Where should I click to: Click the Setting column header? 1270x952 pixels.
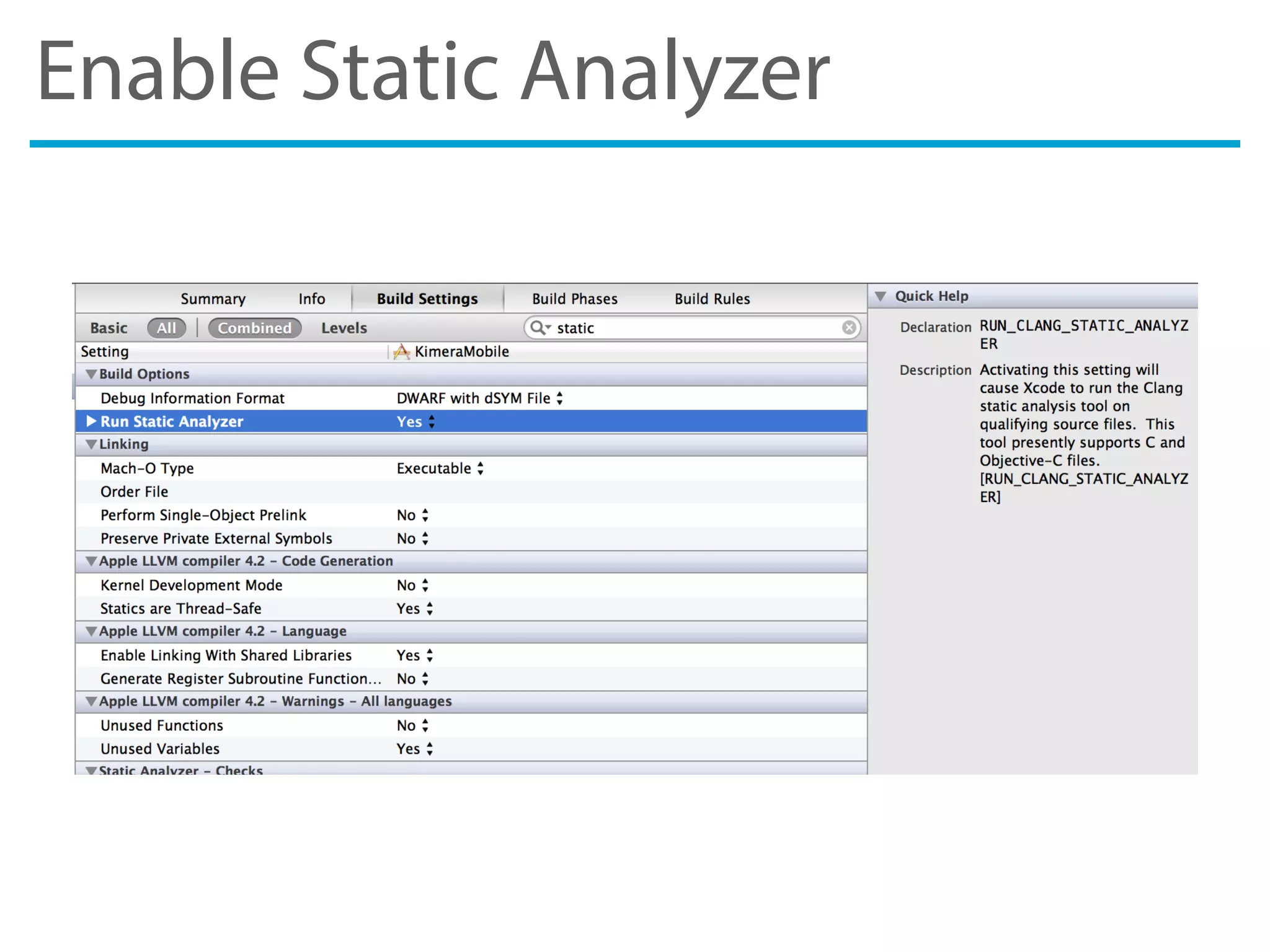pyautogui.click(x=105, y=351)
